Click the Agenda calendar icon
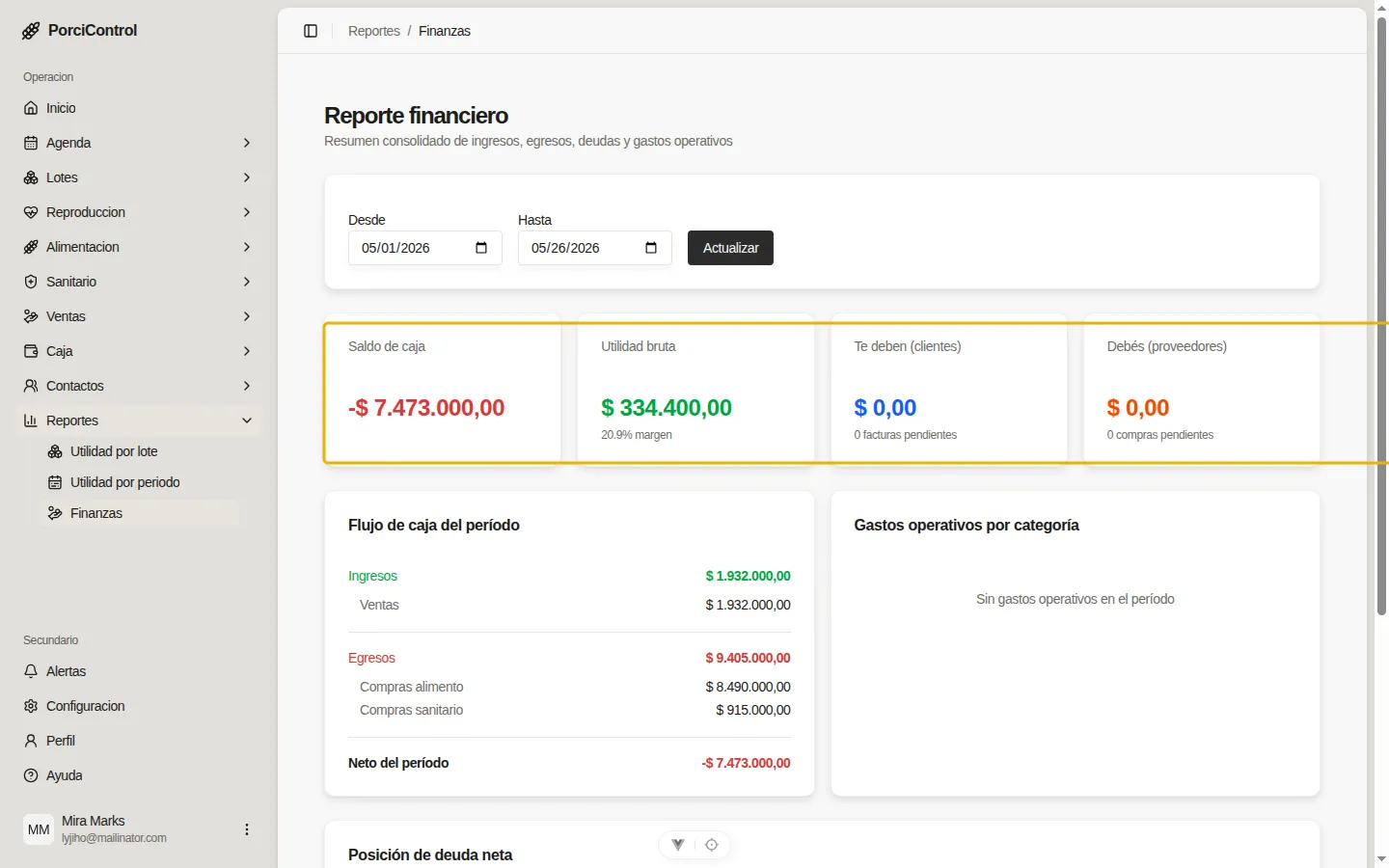Image resolution: width=1389 pixels, height=868 pixels. (x=31, y=143)
